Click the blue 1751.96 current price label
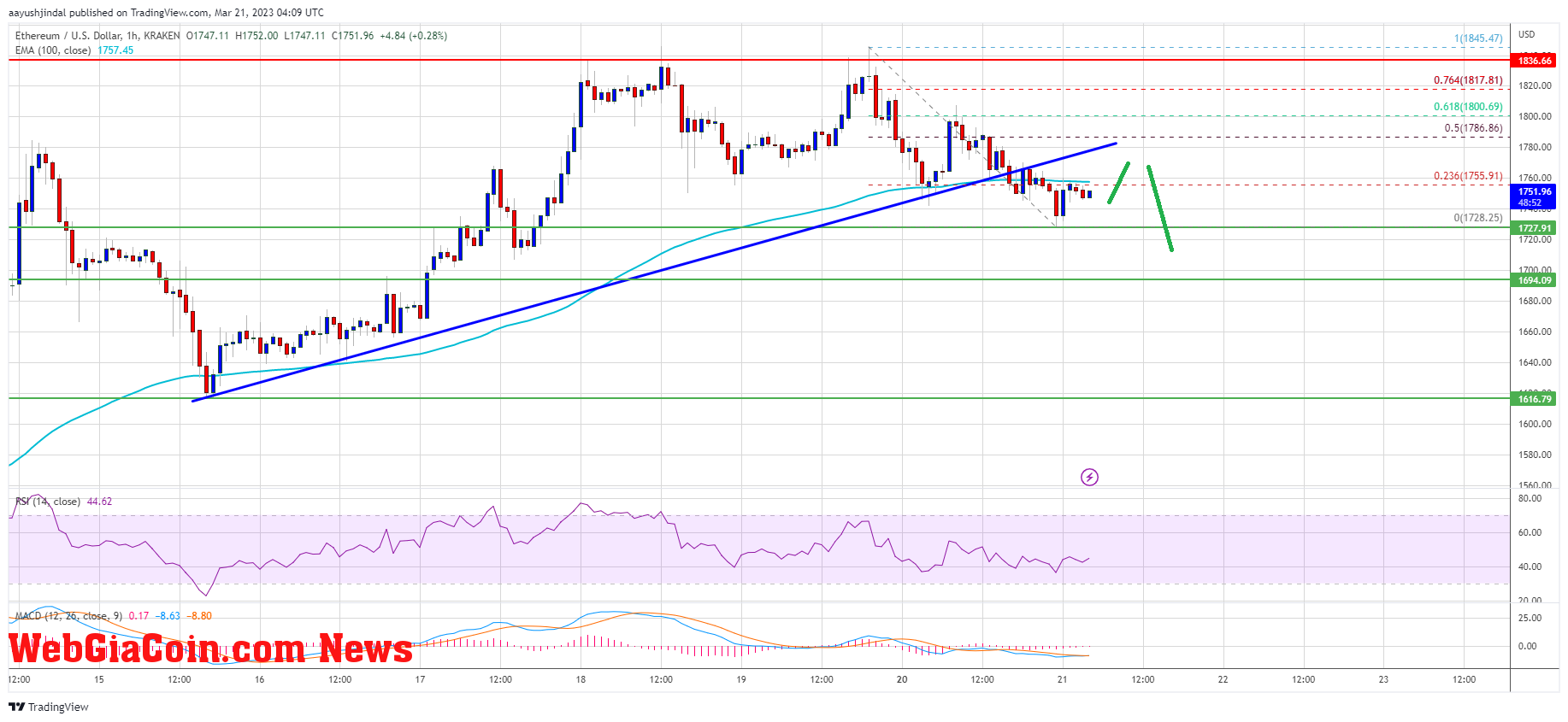 [1534, 197]
